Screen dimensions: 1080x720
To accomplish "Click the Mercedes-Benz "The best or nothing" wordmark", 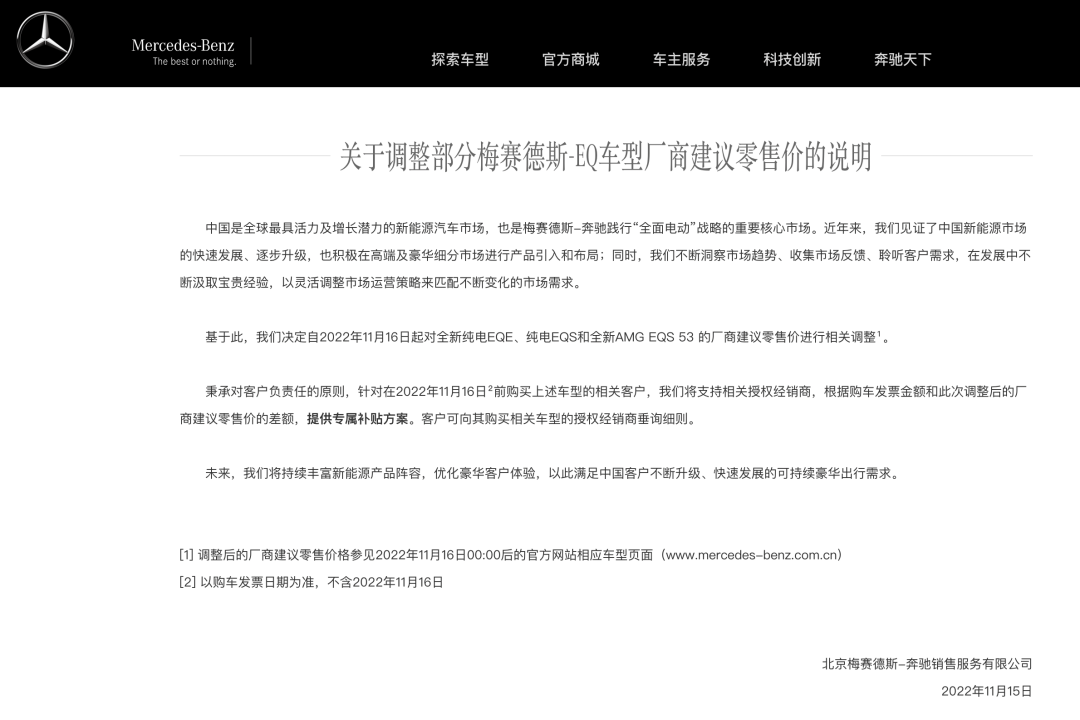I will tap(183, 52).
